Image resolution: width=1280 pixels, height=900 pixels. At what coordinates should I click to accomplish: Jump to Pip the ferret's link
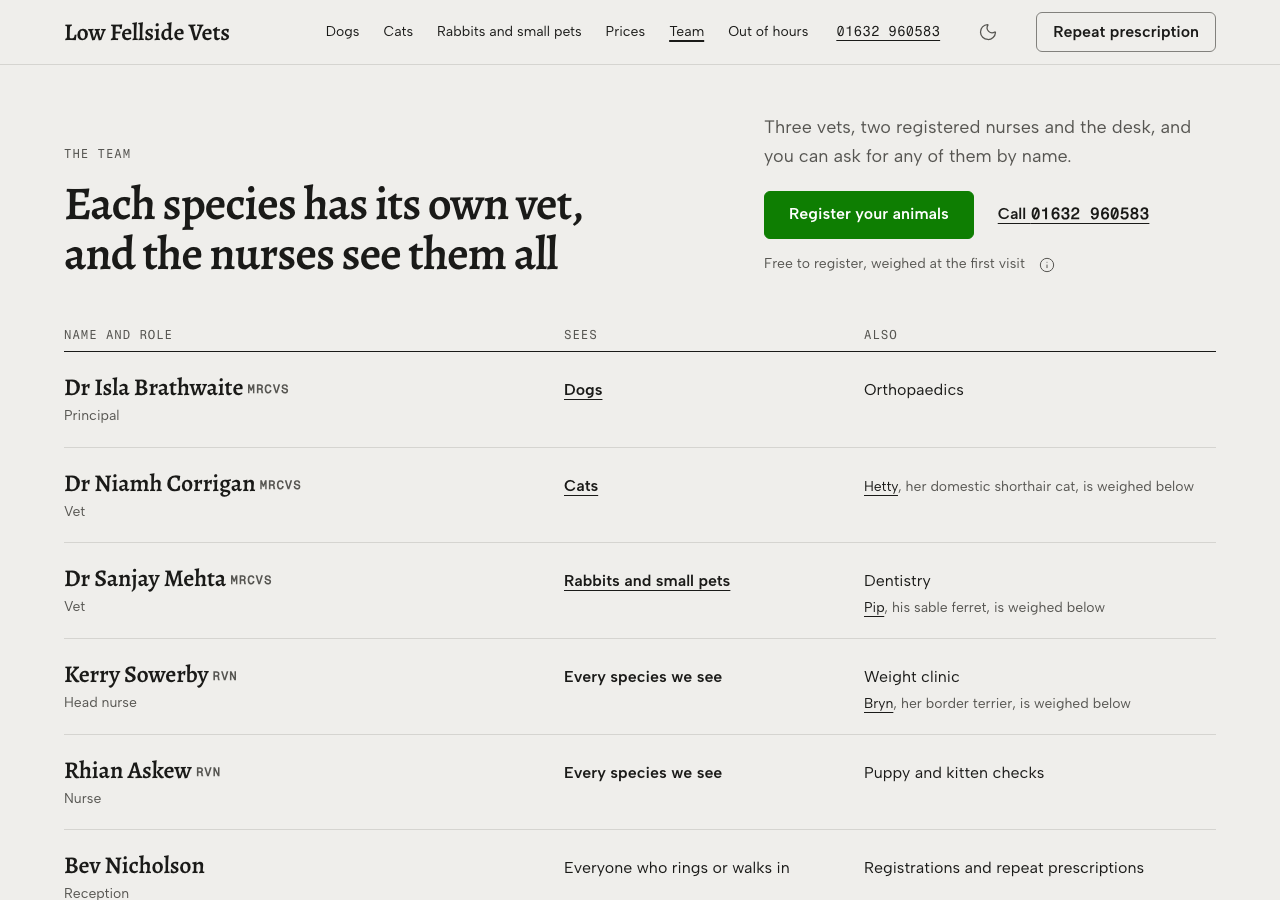pyautogui.click(x=874, y=608)
